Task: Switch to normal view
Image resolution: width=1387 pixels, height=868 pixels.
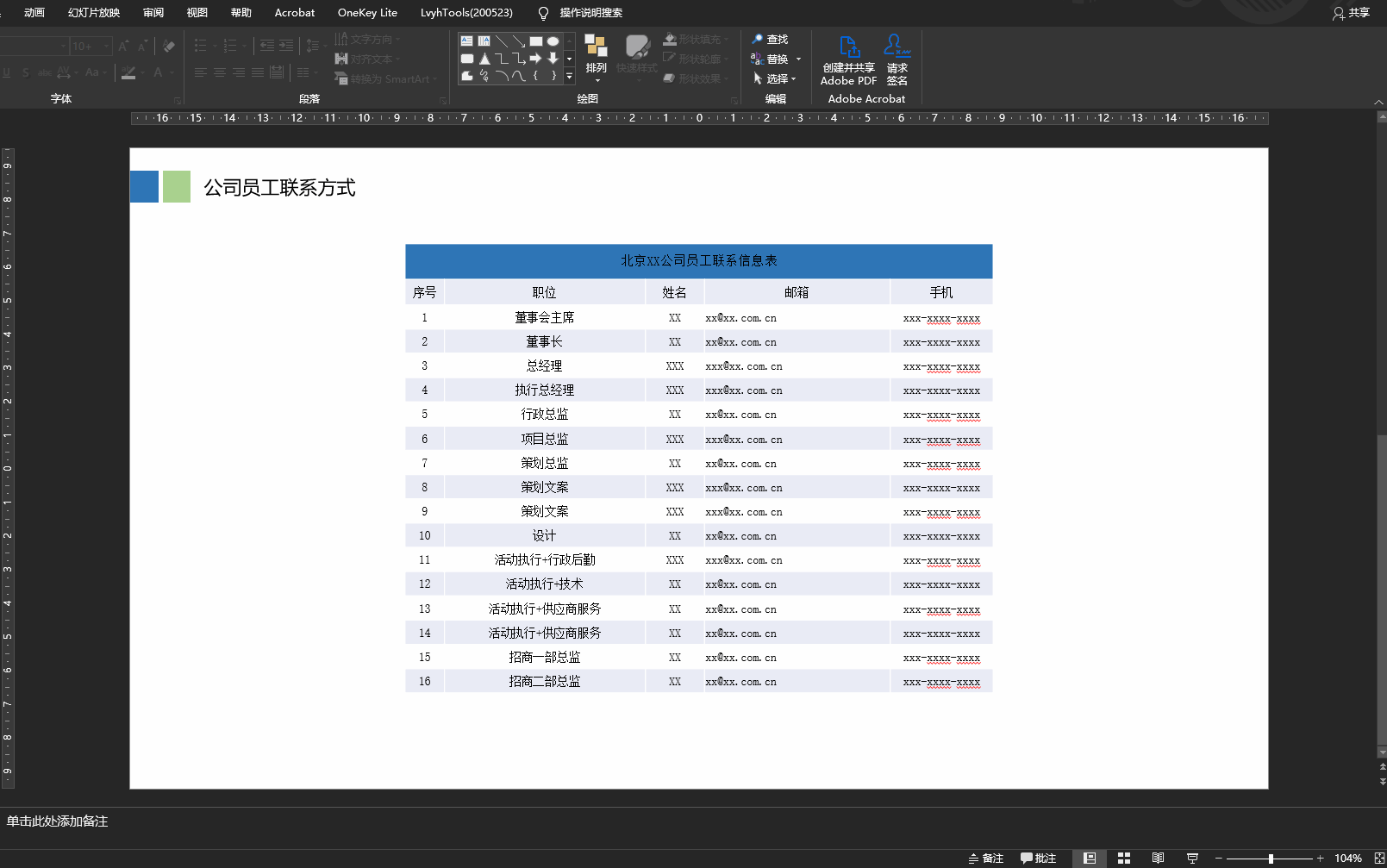Action: pos(1090,859)
